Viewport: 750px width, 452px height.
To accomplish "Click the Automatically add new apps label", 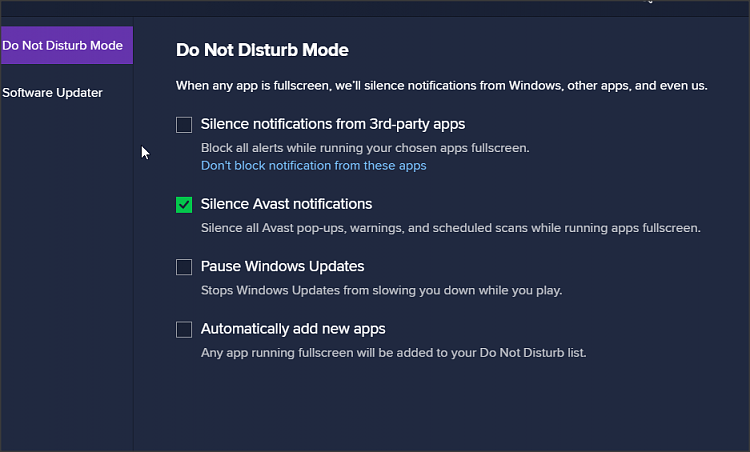I will (293, 329).
